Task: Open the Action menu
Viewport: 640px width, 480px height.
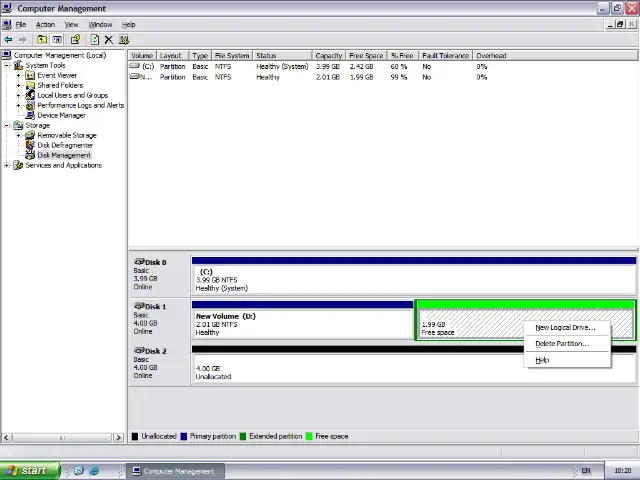Action: (x=45, y=24)
